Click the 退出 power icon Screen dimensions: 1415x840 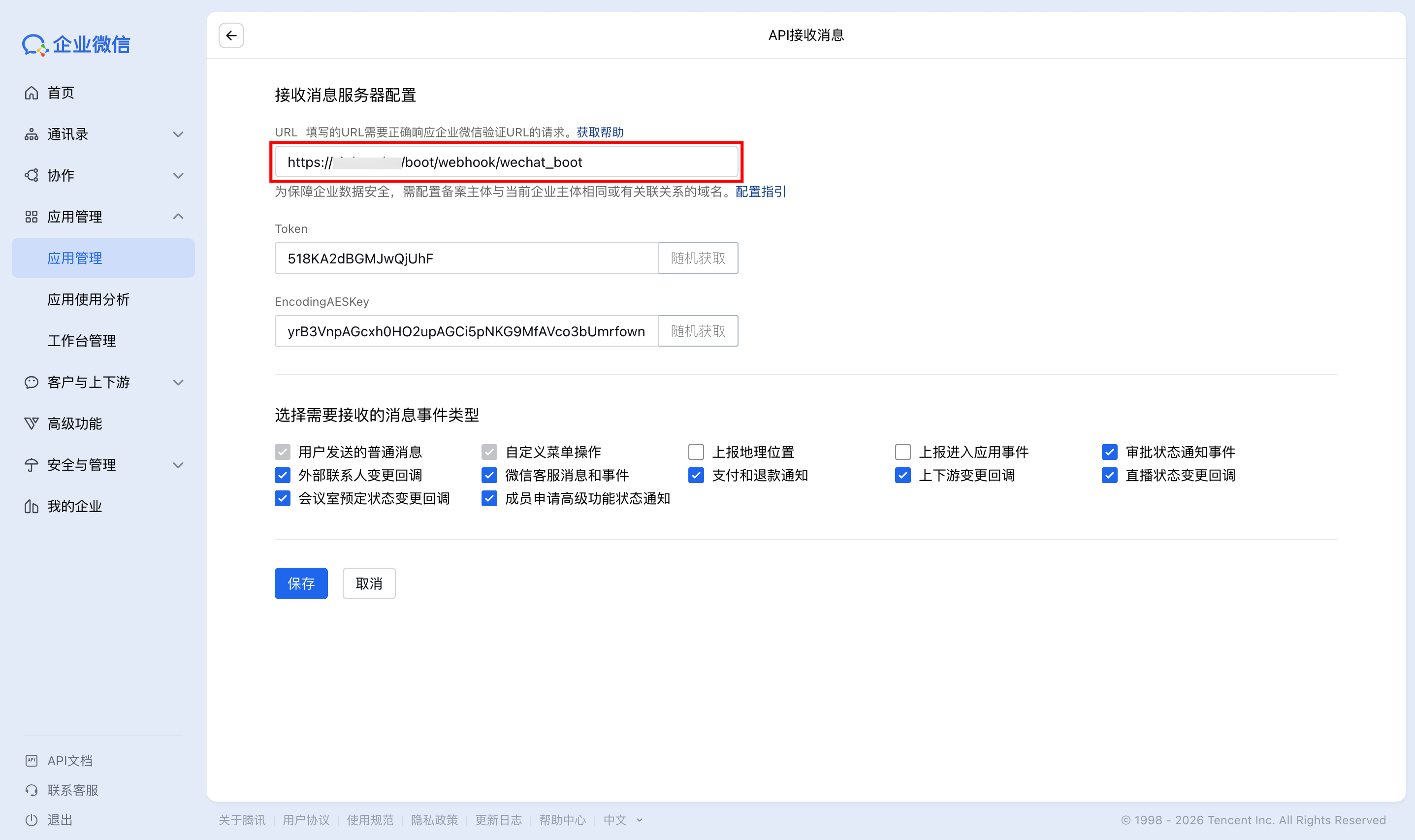tap(32, 820)
